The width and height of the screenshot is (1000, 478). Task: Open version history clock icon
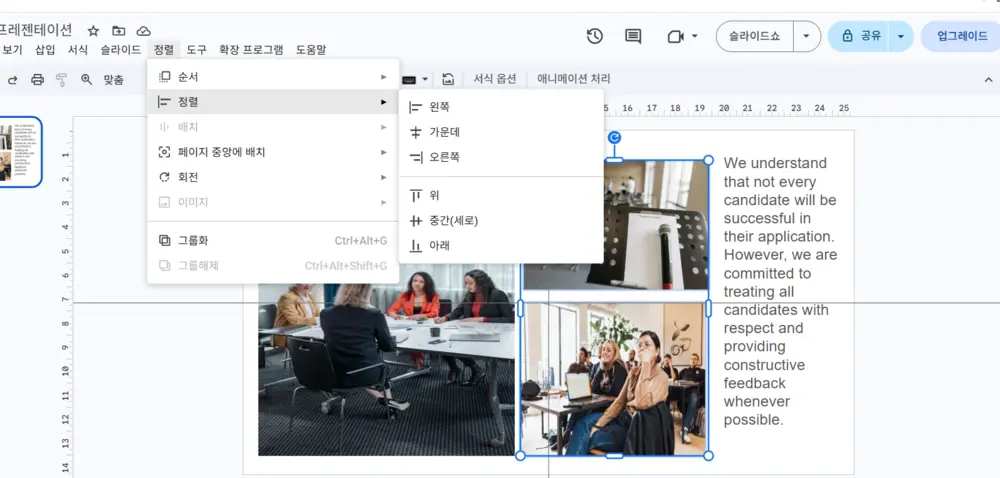coord(594,36)
